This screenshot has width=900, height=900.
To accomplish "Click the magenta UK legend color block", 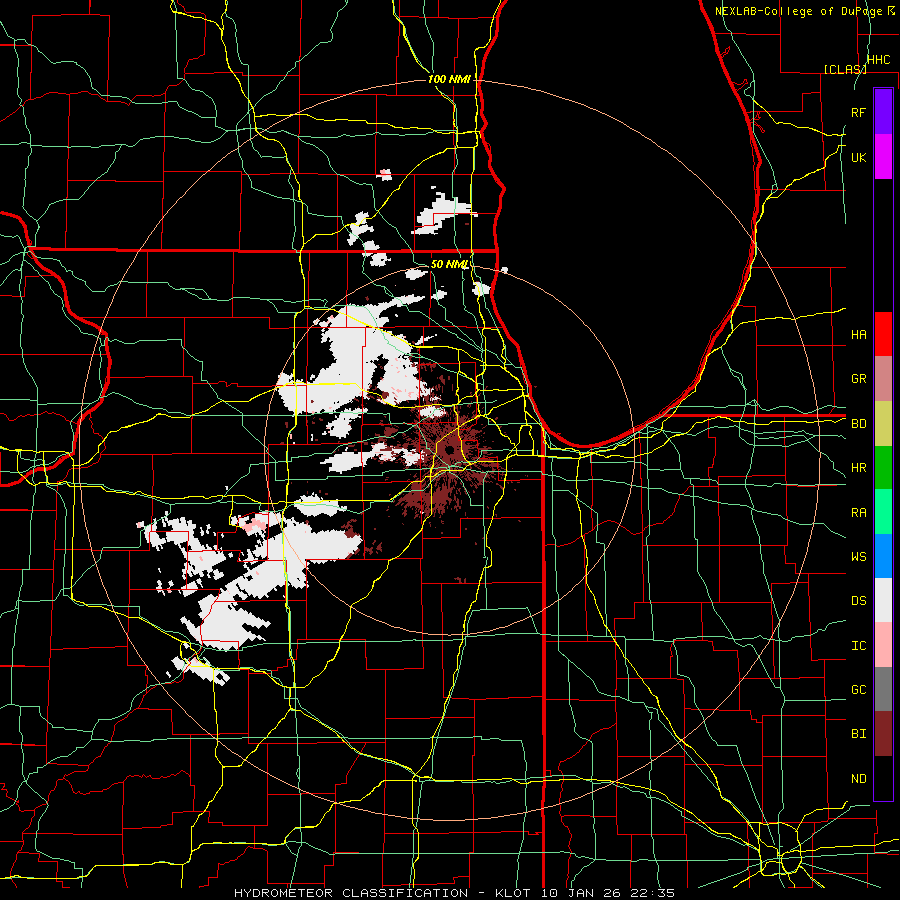I will point(883,157).
